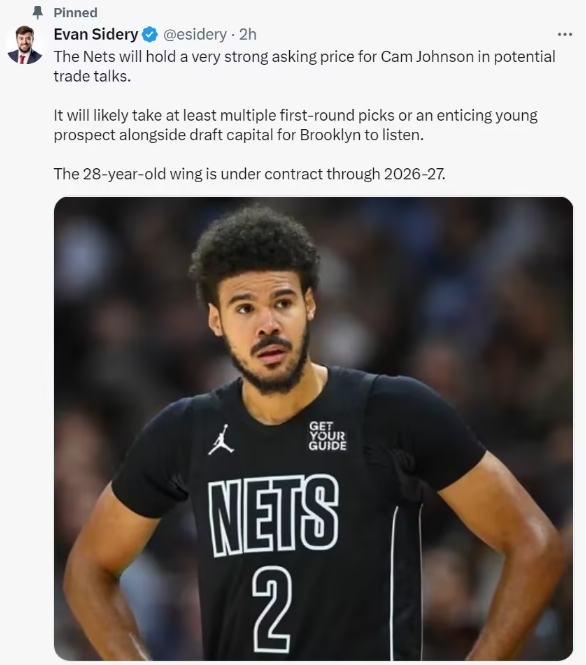Open the Evan Sidery display name link
The height and width of the screenshot is (665, 586).
coord(96,34)
